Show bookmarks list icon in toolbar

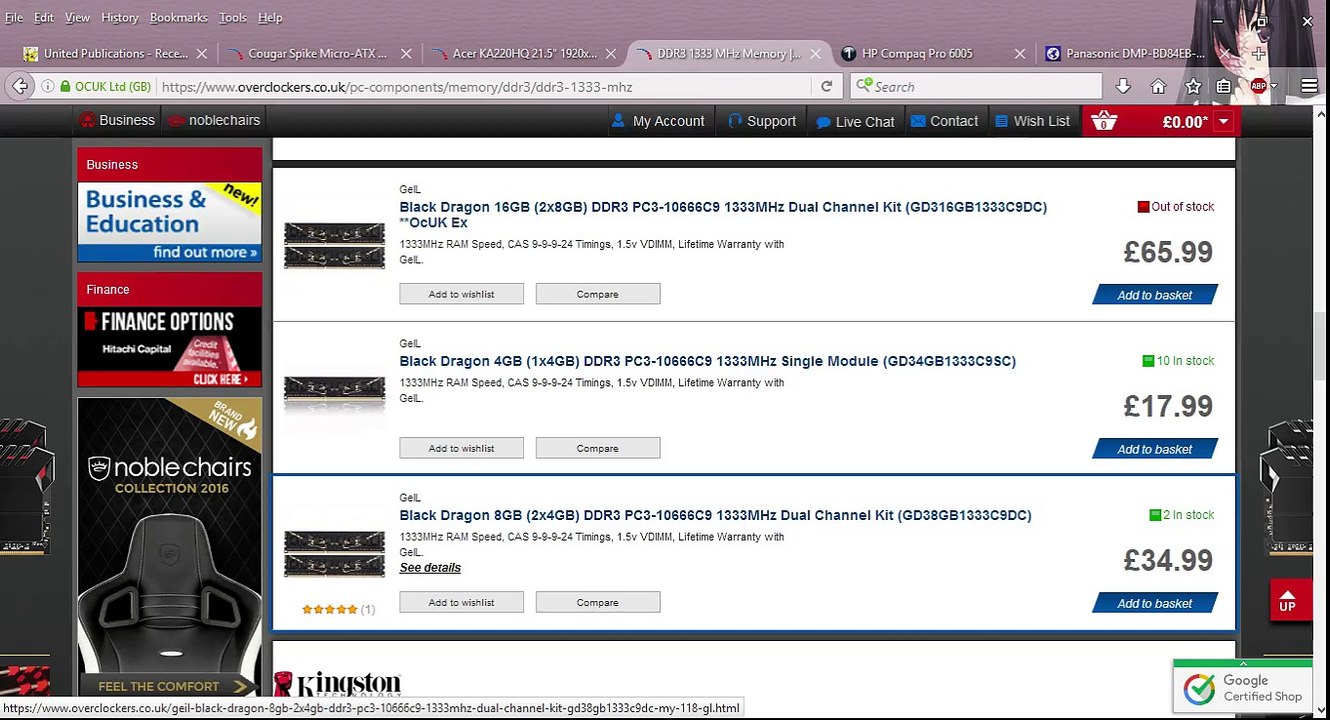[x=1224, y=87]
